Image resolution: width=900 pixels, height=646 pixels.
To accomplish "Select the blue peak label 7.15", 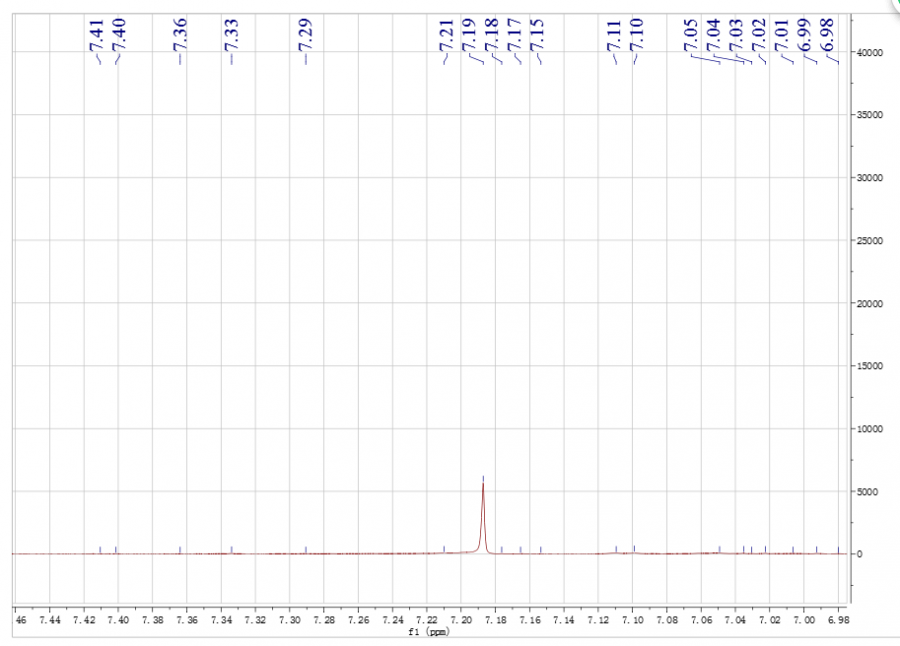I will click(x=537, y=36).
